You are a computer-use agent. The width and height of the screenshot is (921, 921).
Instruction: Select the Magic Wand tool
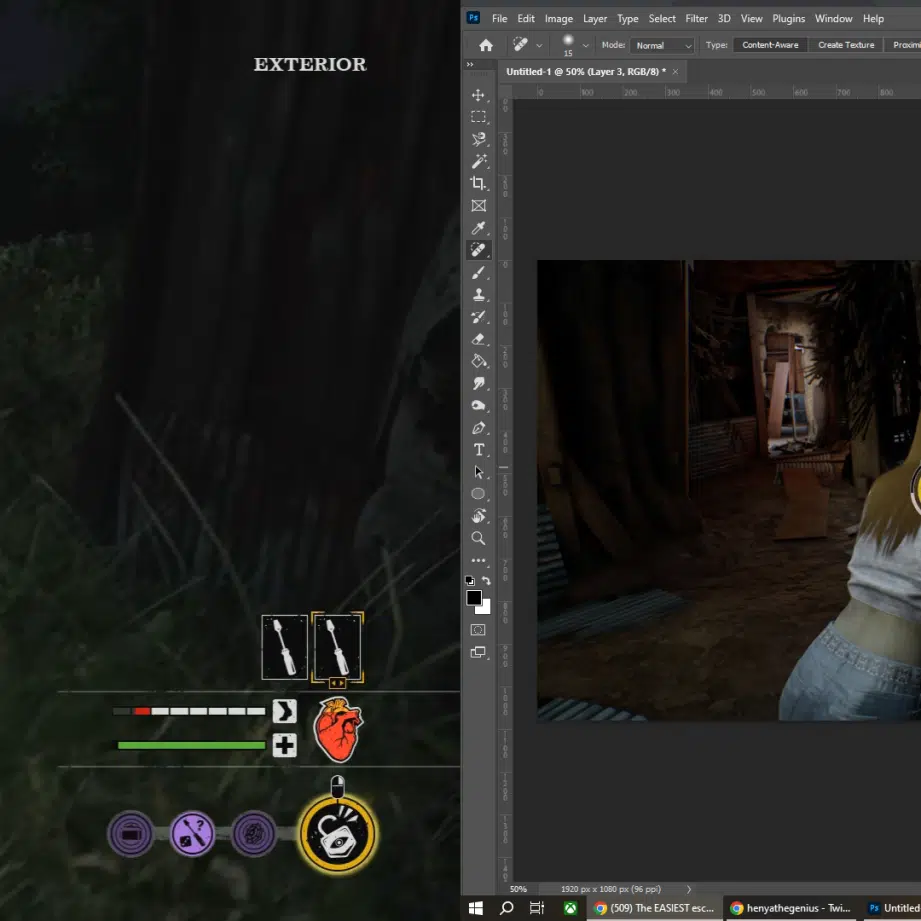478,161
